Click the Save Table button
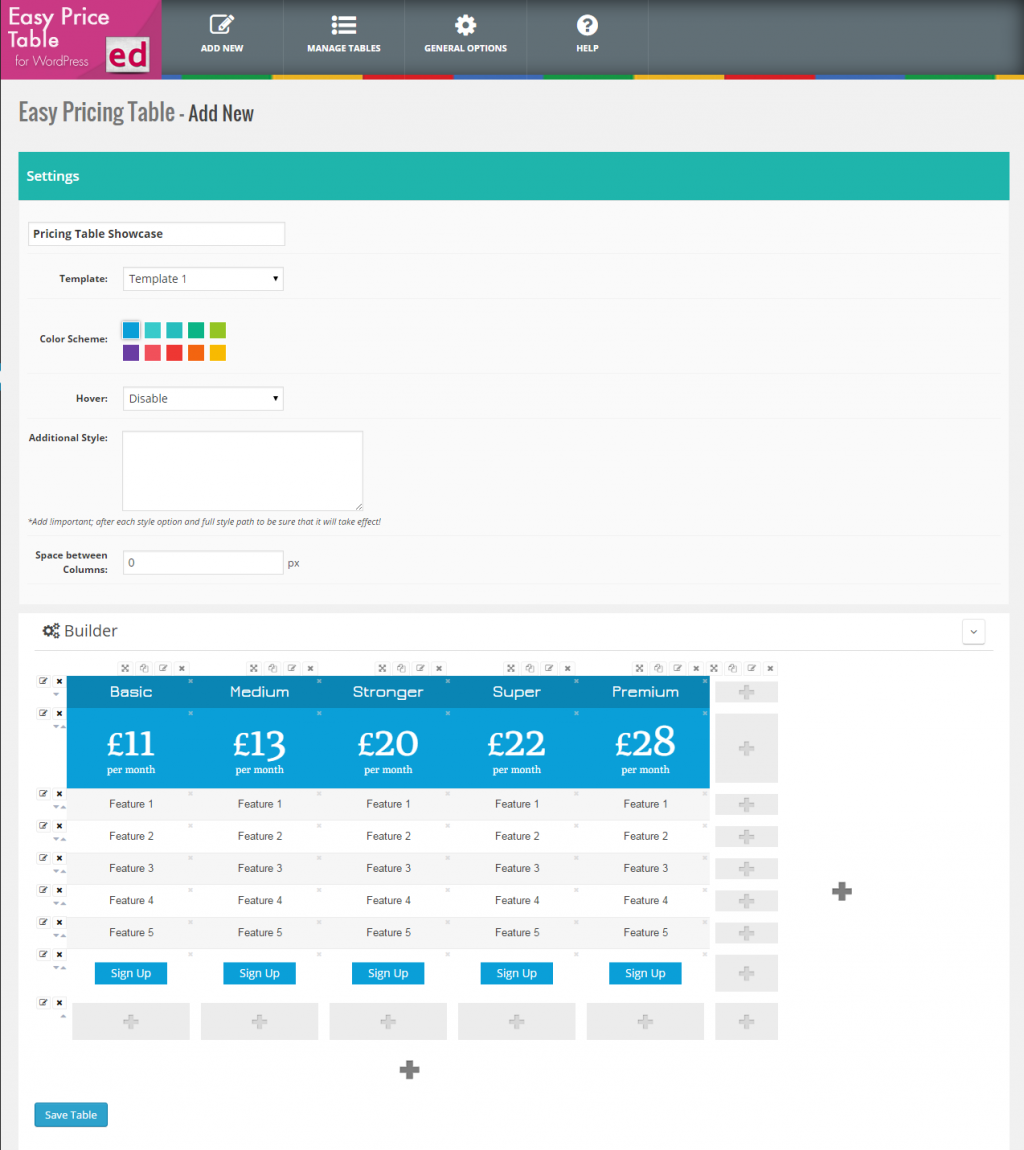Screen dimensions: 1024x1150 70,1114
